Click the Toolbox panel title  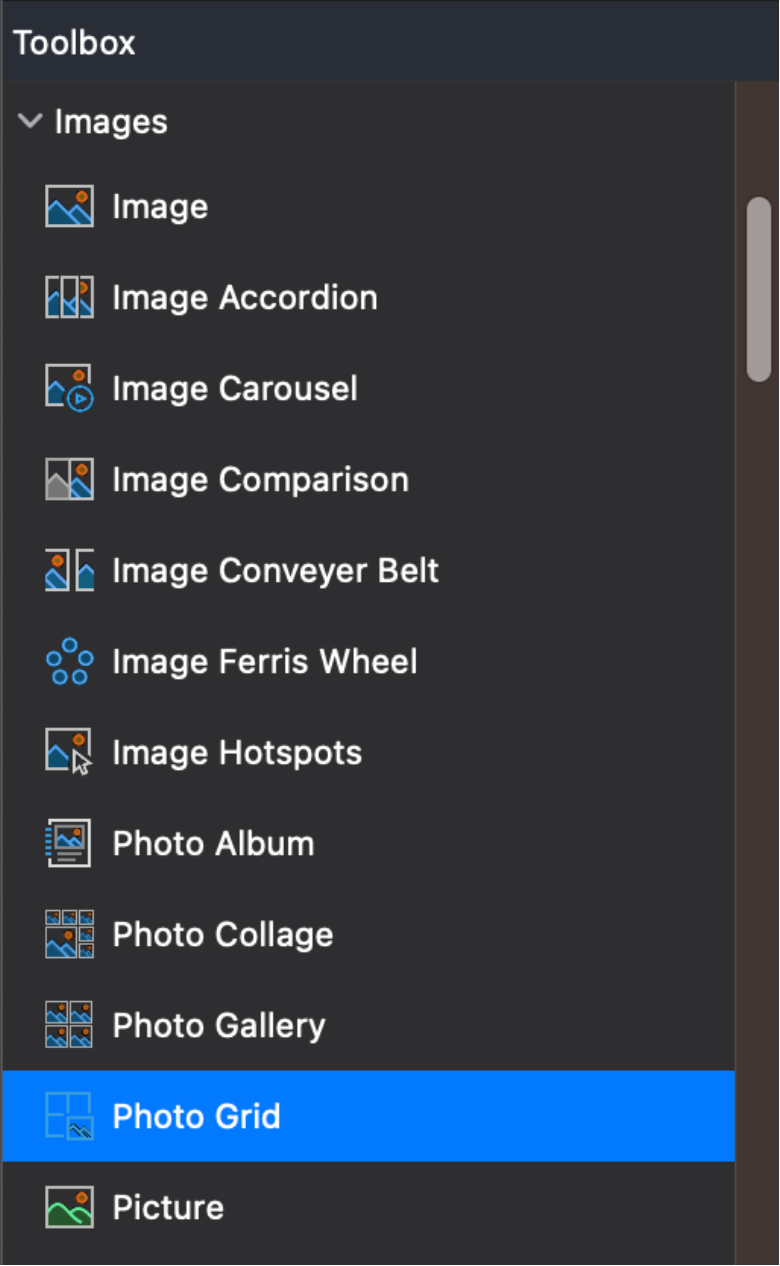[x=75, y=43]
